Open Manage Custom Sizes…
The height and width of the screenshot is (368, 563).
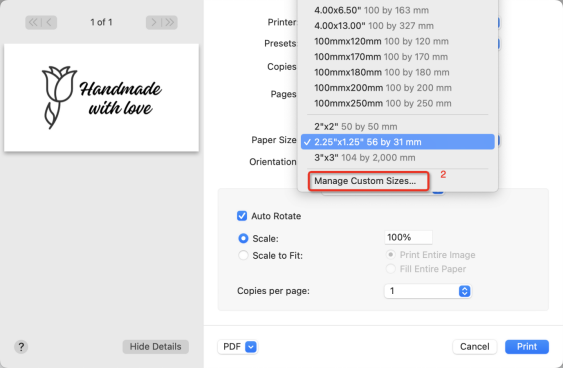(368, 181)
